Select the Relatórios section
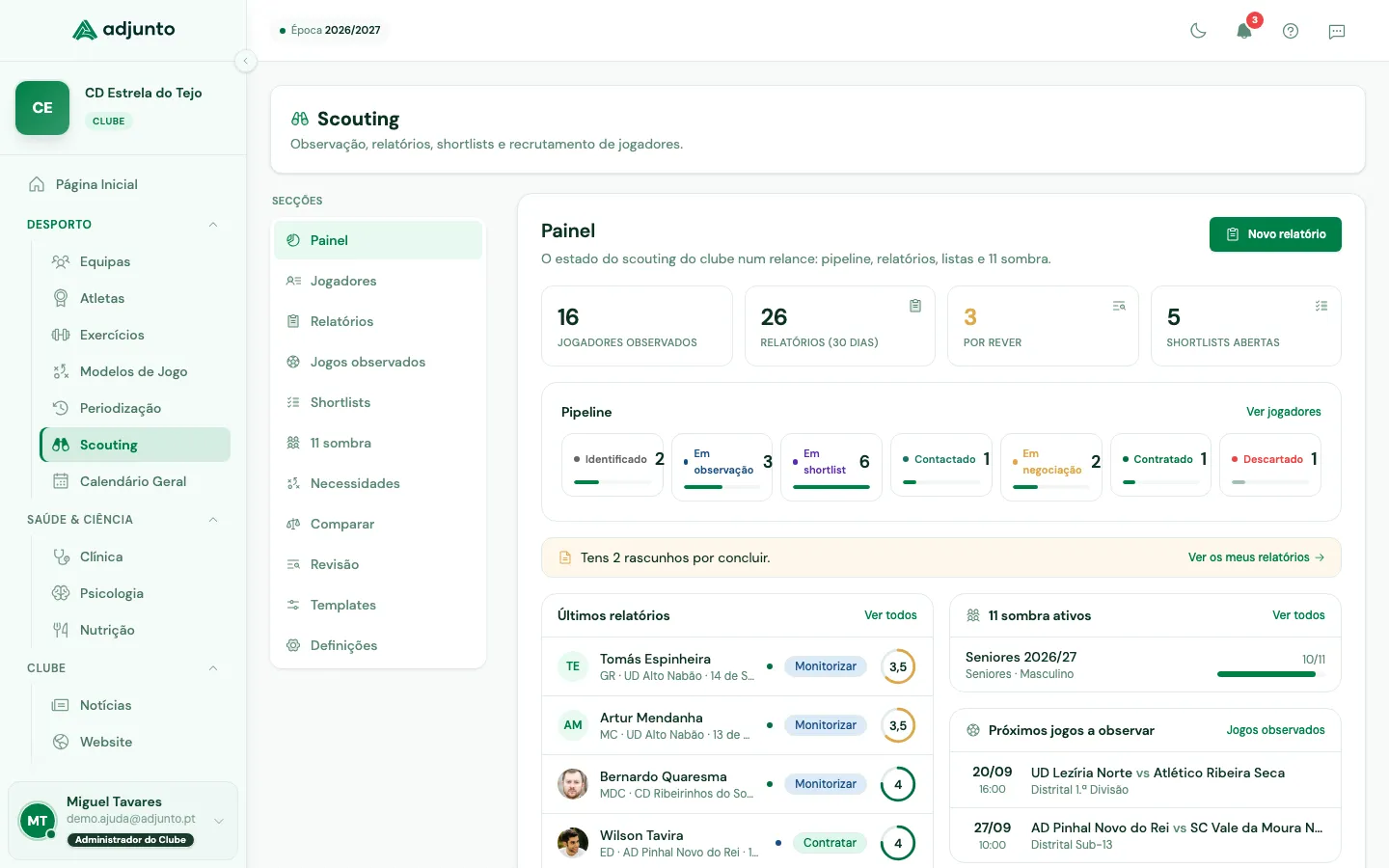The width and height of the screenshot is (1389, 868). (x=378, y=321)
